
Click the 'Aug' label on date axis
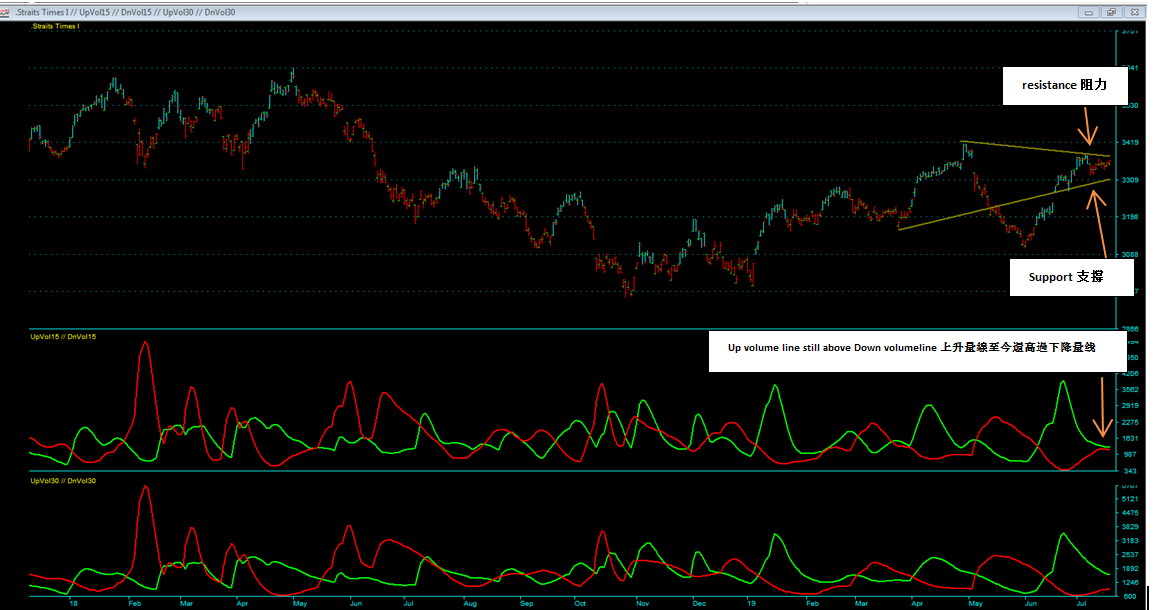pos(470,603)
